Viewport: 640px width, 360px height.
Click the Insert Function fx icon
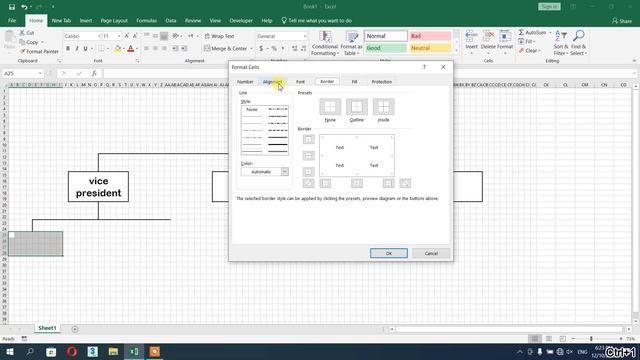click(x=94, y=73)
